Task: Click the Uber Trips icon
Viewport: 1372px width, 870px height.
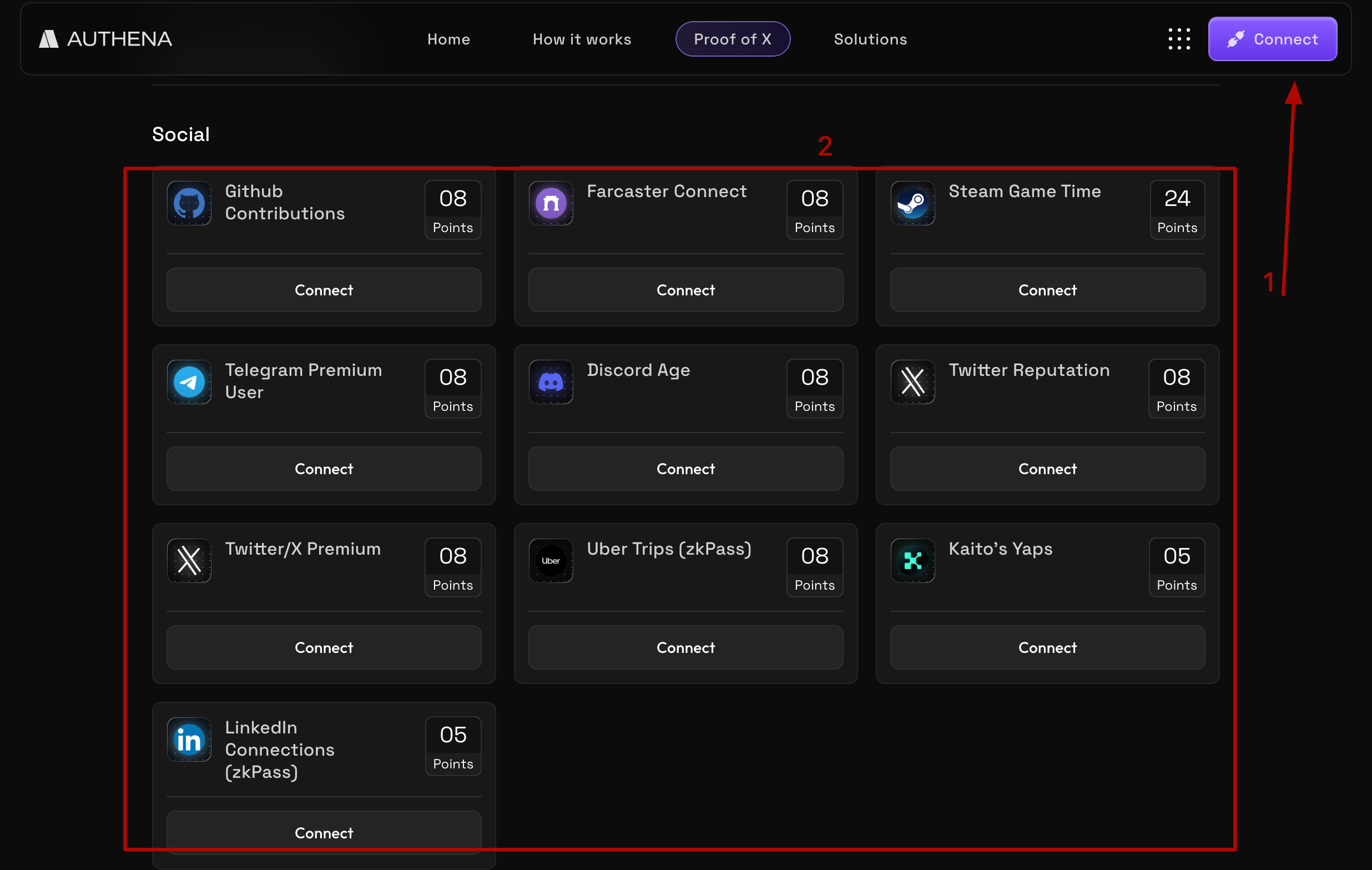Action: tap(551, 561)
